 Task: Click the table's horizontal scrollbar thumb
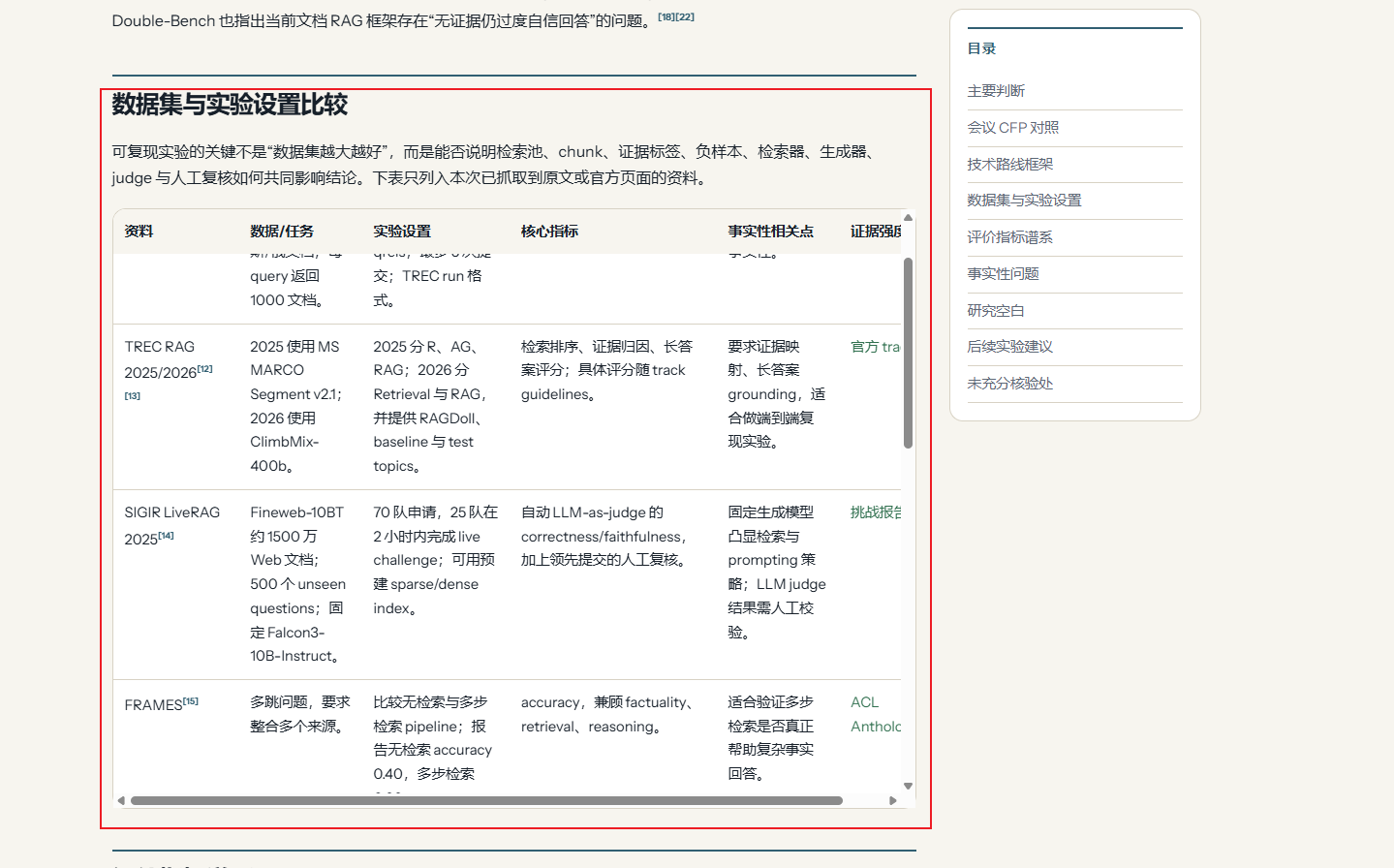tap(486, 801)
